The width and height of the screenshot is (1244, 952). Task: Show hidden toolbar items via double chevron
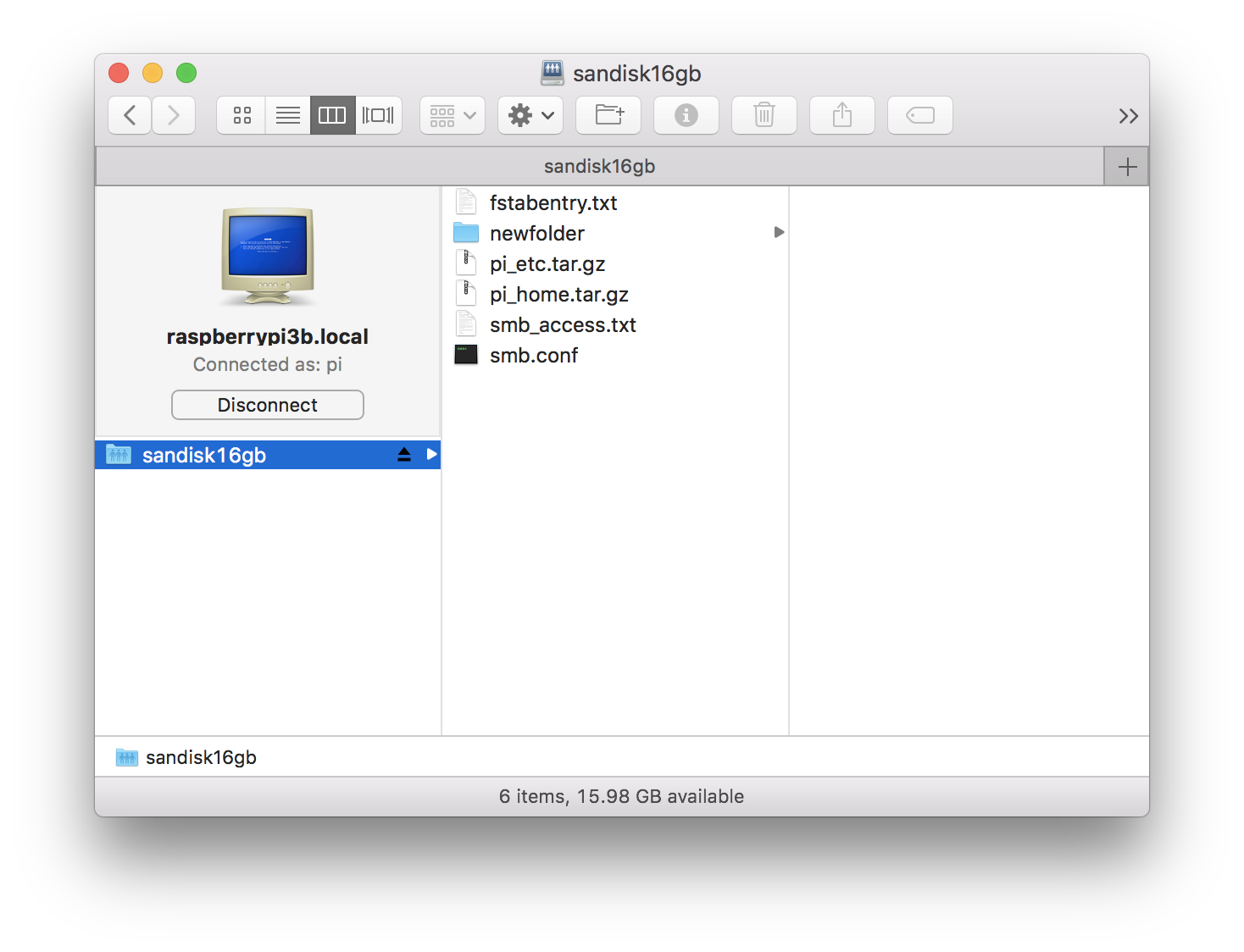(1128, 115)
